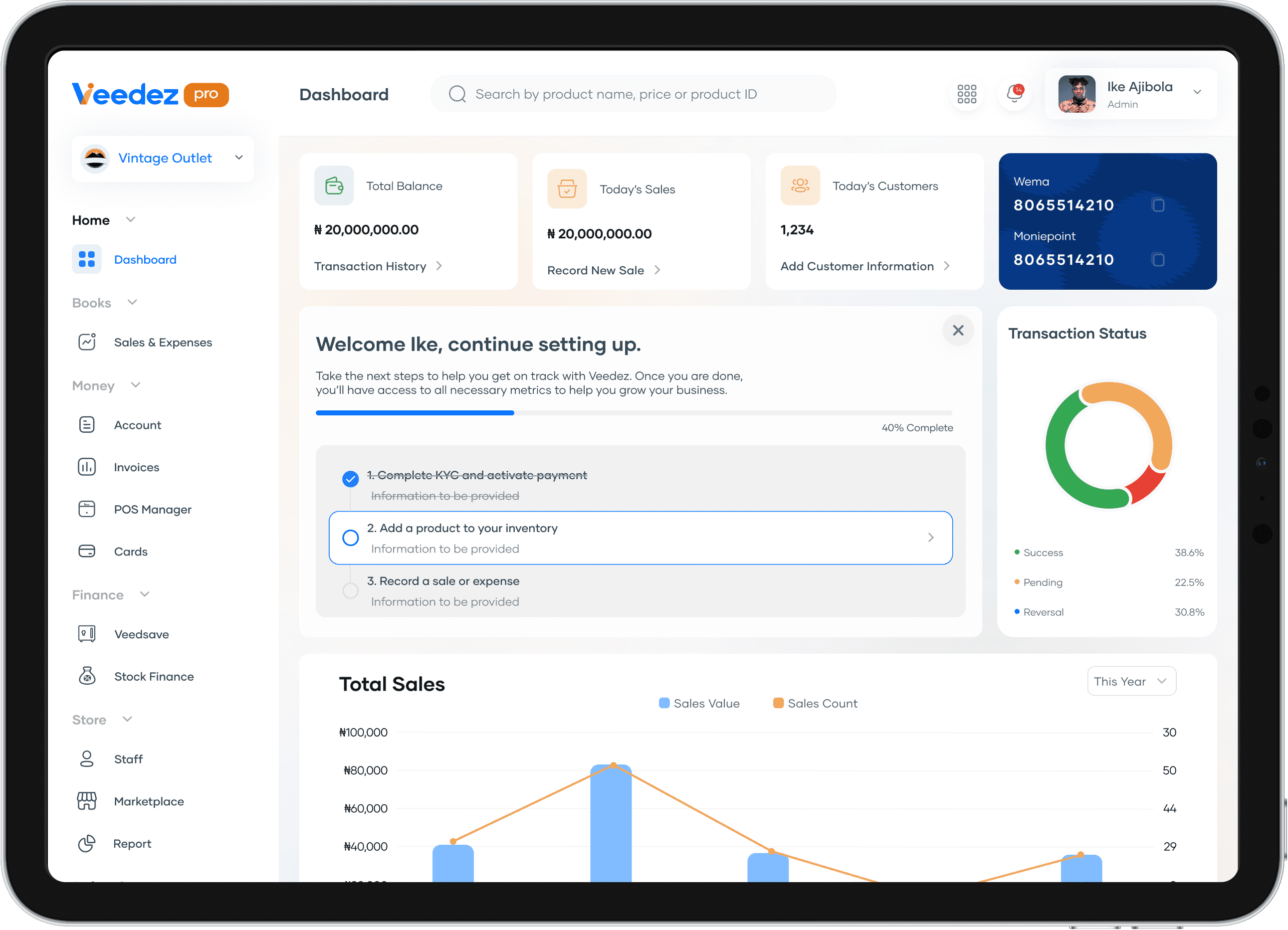Screen dimensions: 1288x930
Task: Click the Stock Finance money bag icon
Action: (x=87, y=676)
